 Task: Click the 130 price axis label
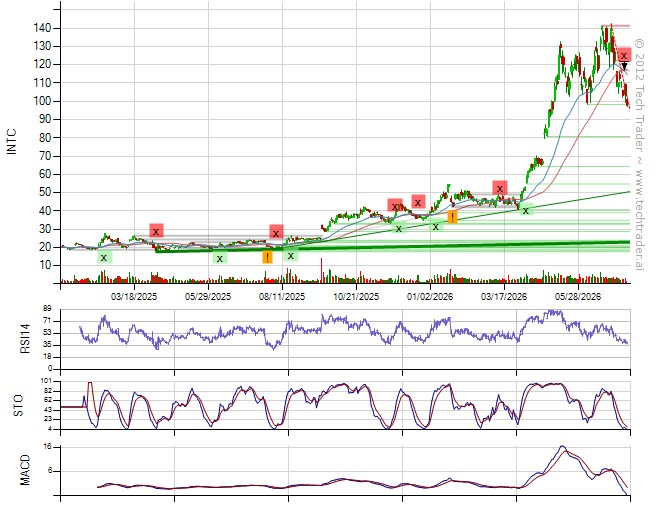[42, 46]
